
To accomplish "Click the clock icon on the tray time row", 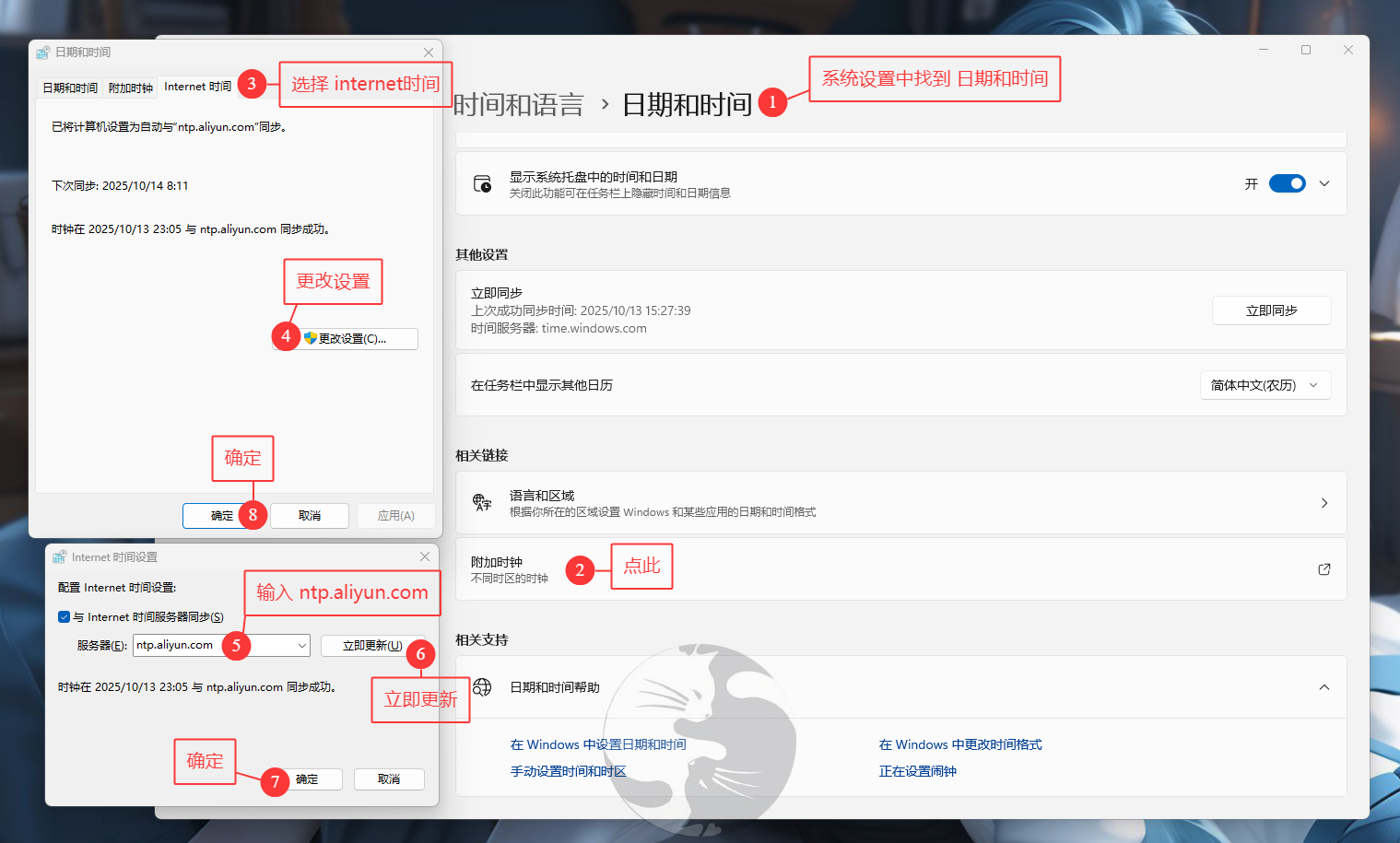I will [x=481, y=182].
